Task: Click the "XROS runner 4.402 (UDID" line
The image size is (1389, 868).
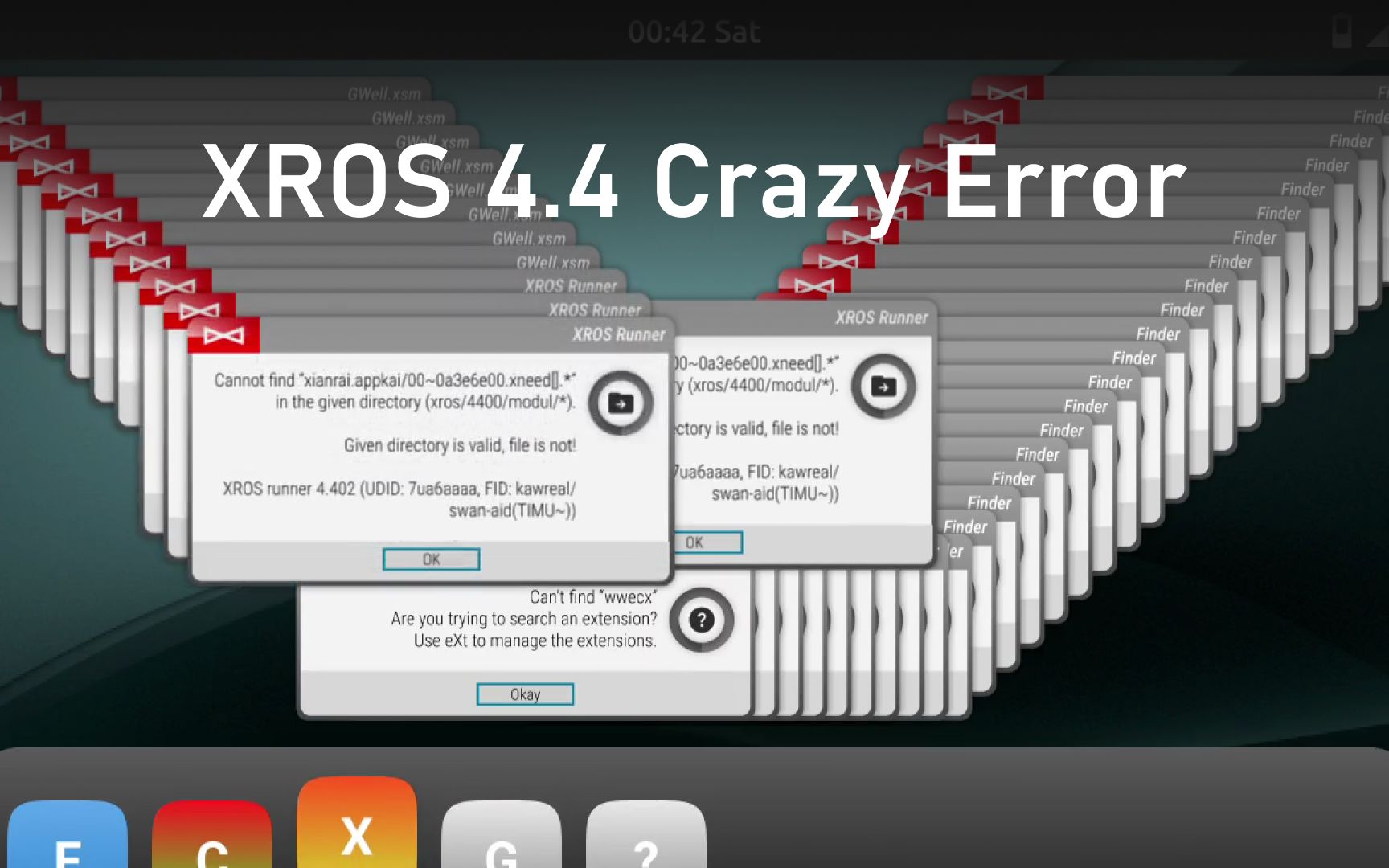Action: [x=399, y=489]
